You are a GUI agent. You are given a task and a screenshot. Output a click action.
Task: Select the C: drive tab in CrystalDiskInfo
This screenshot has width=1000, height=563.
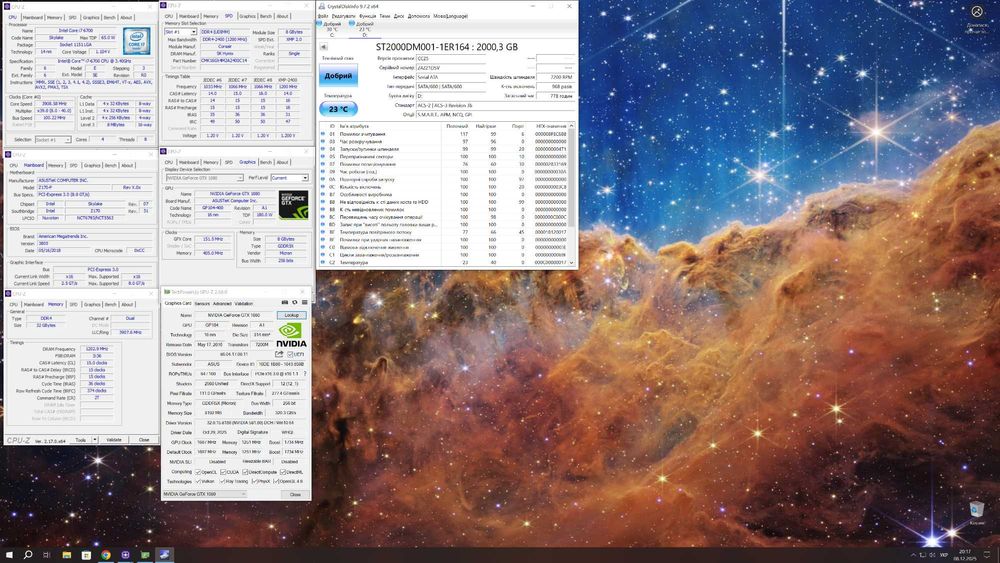click(x=332, y=29)
